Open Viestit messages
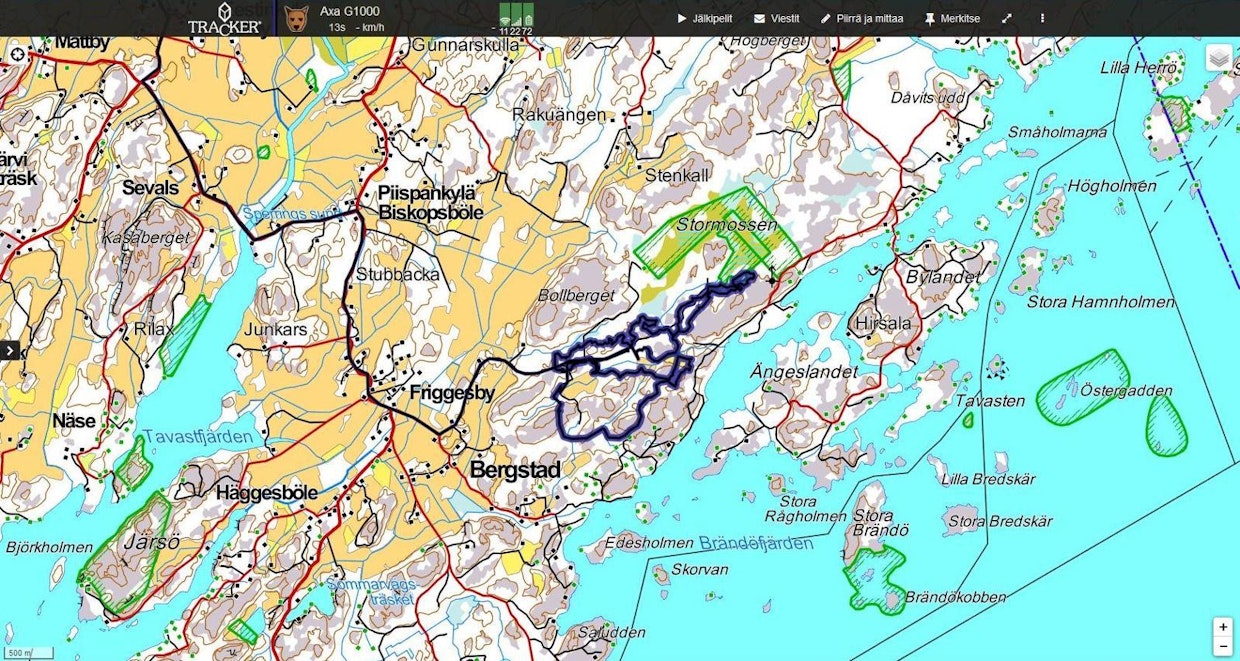Viewport: 1240px width, 661px height. [776, 18]
